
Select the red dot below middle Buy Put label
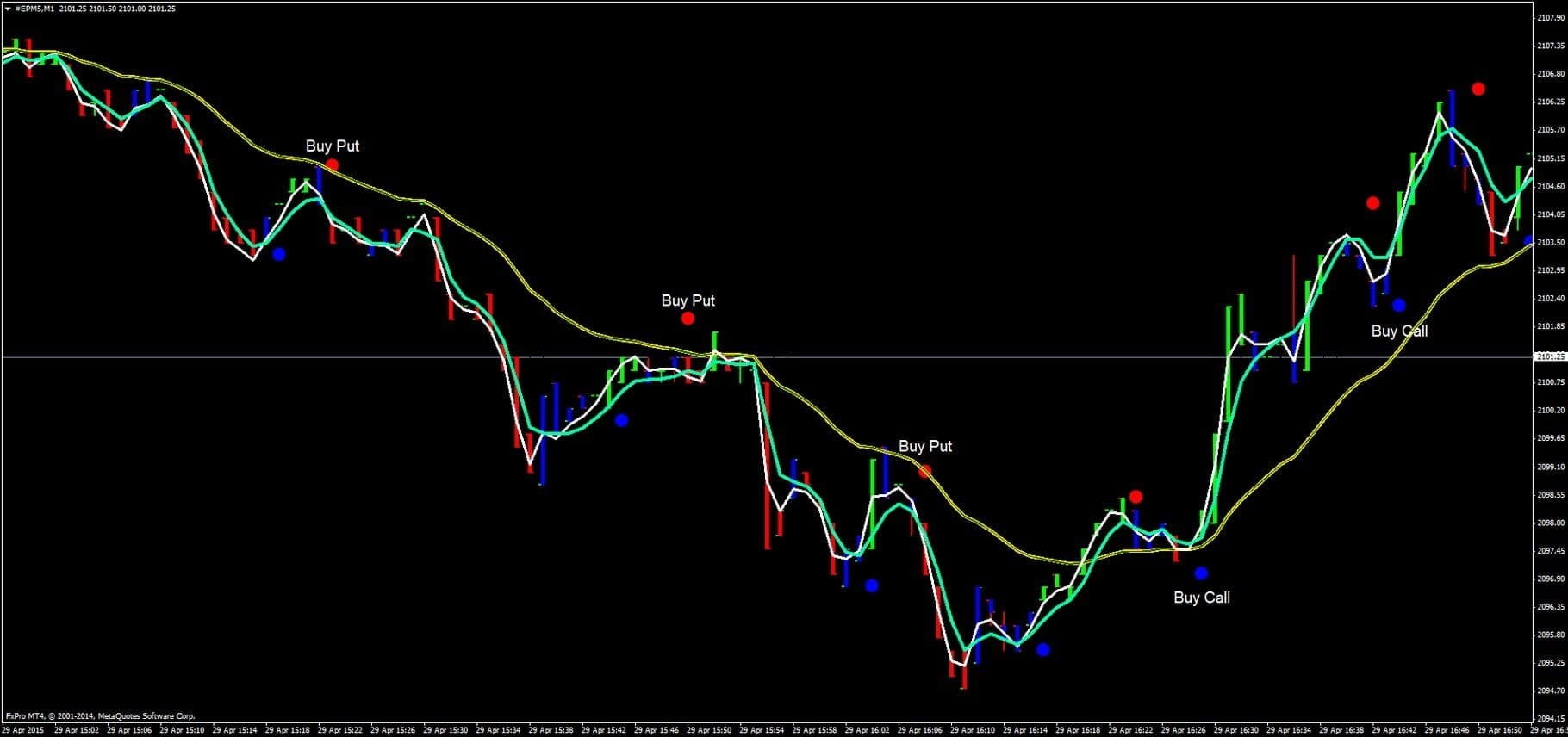pos(688,319)
